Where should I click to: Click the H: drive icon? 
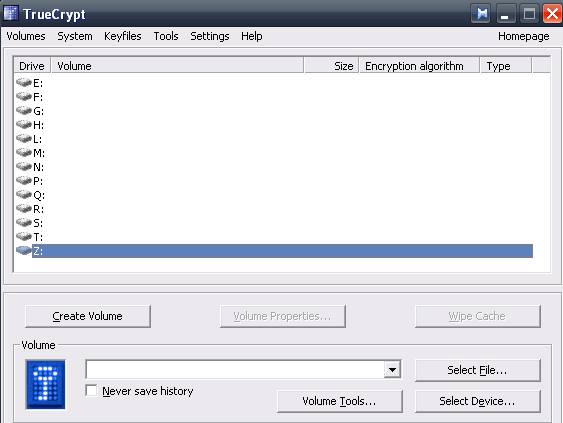(24, 125)
